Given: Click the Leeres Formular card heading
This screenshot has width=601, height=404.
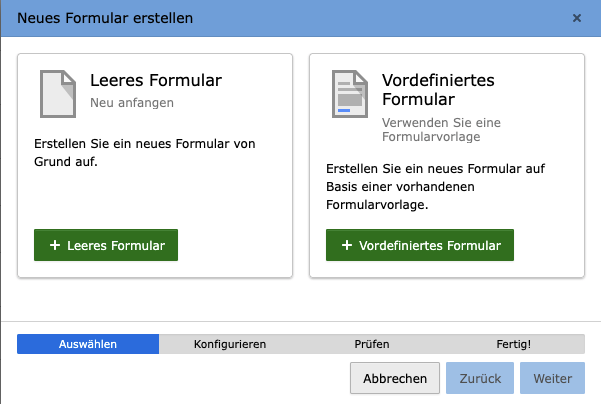Looking at the screenshot, I should tap(155, 81).
